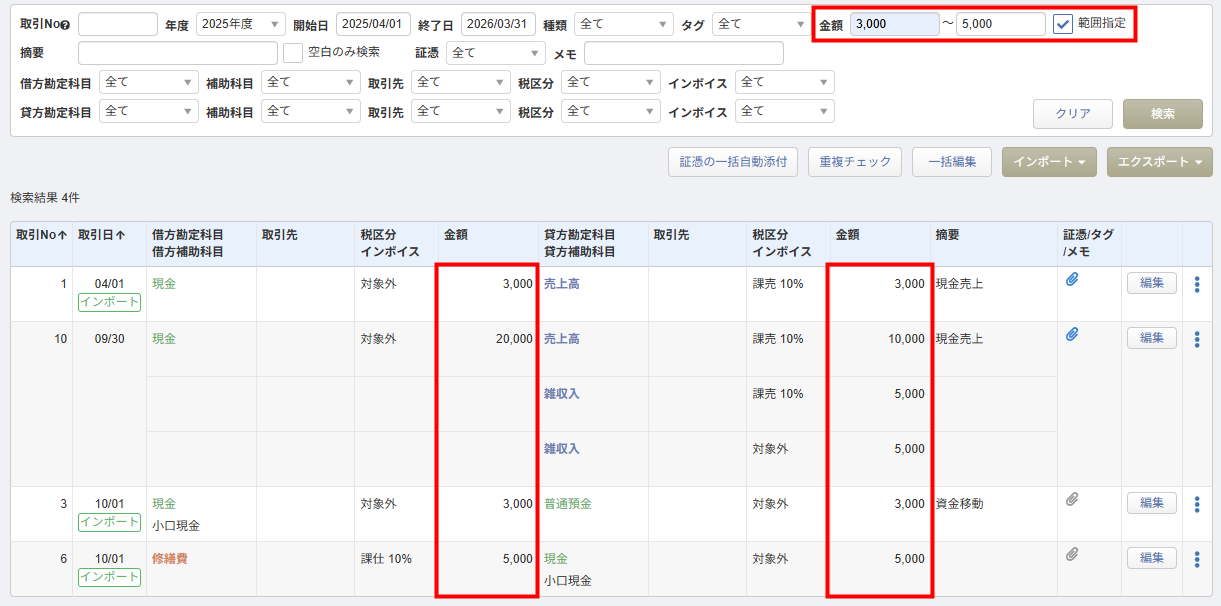Click the 検索 button

click(x=1163, y=114)
